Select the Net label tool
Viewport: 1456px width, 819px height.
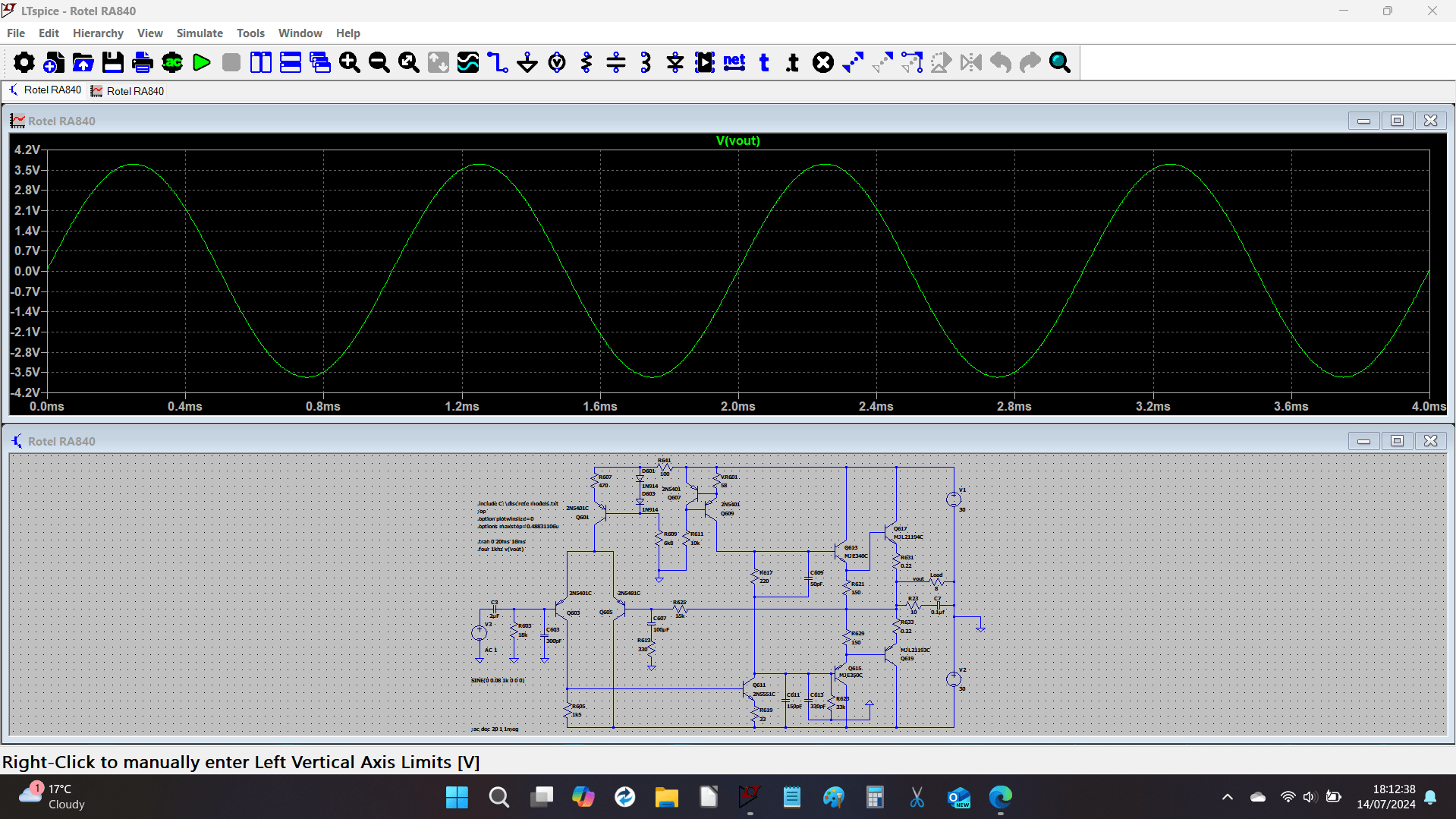(x=734, y=62)
